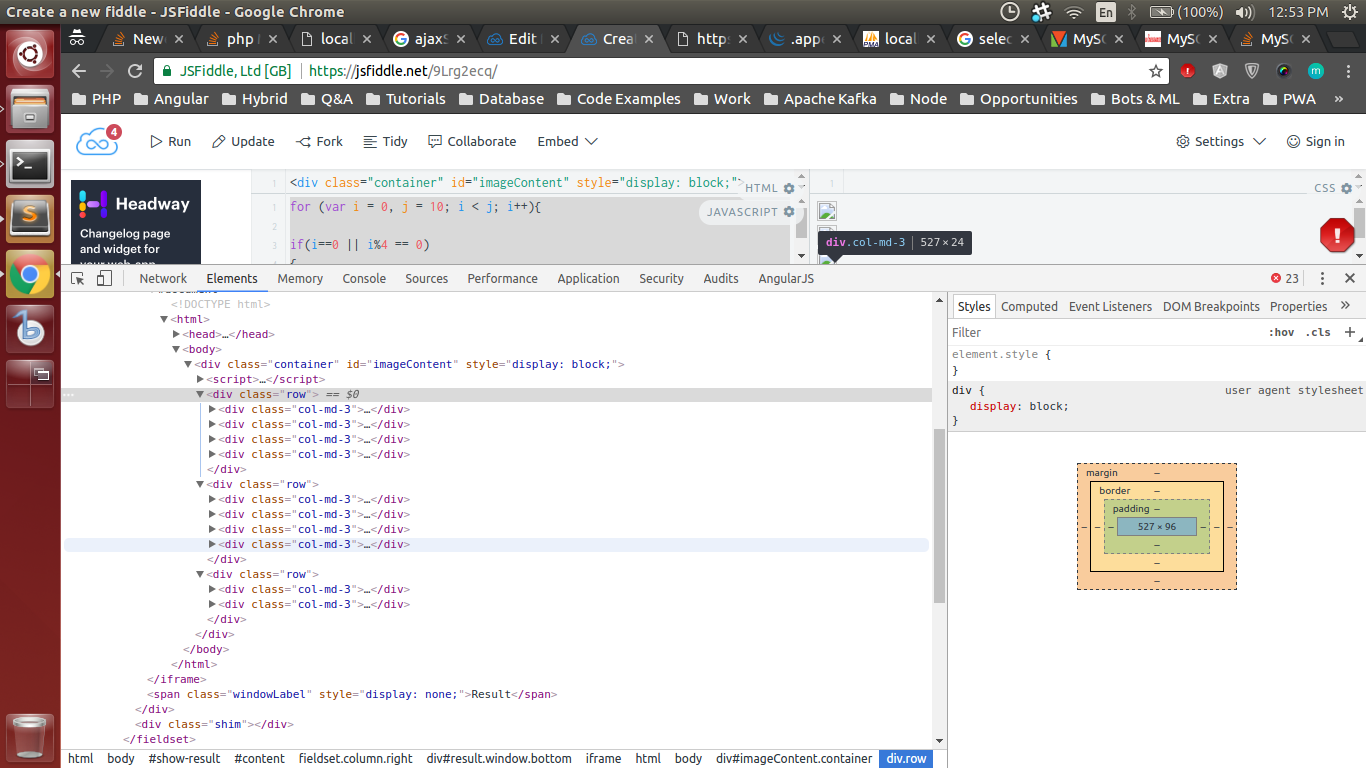Click the 527 × 96 content box in the box model

coord(1157,527)
